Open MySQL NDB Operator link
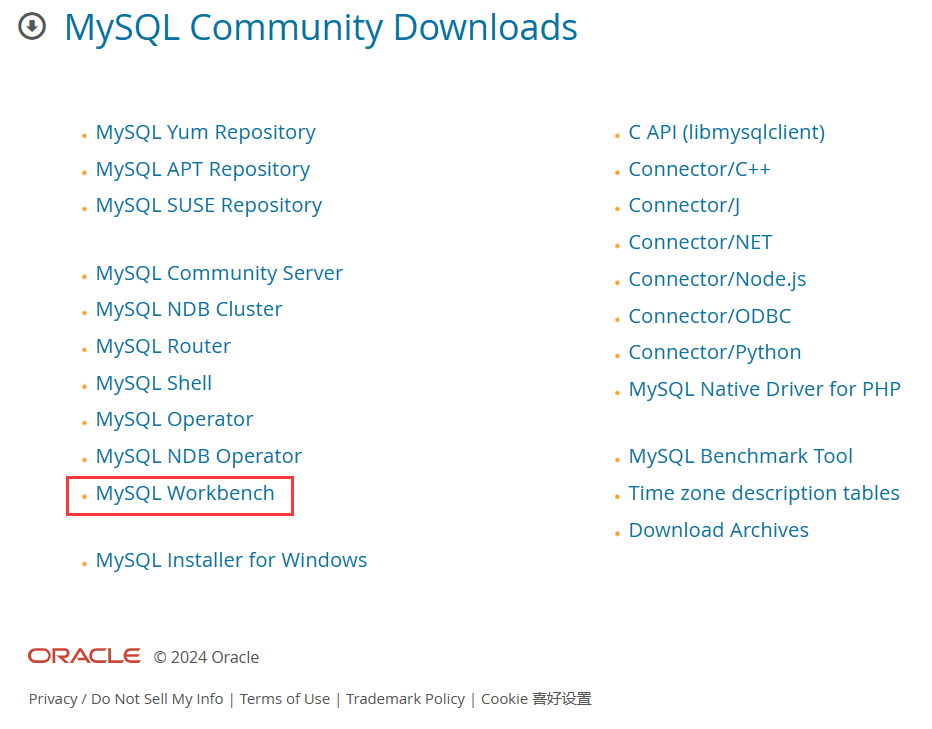 (199, 457)
